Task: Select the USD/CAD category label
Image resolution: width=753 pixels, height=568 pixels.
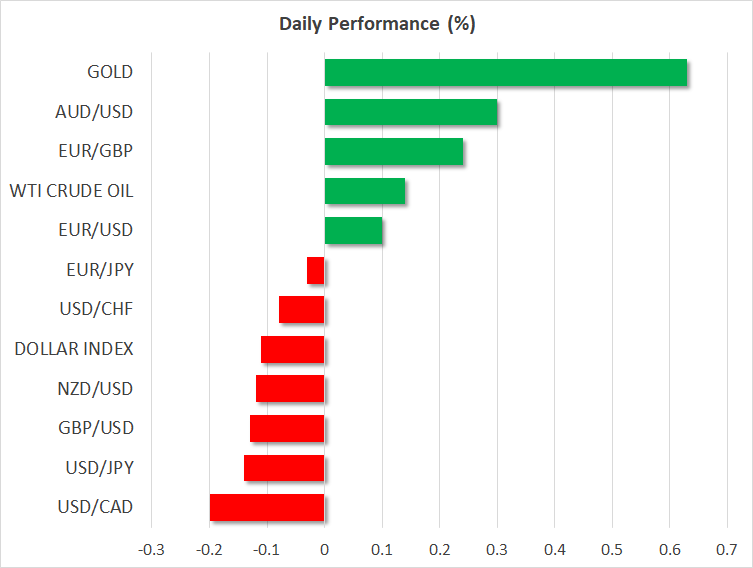Action: point(96,507)
